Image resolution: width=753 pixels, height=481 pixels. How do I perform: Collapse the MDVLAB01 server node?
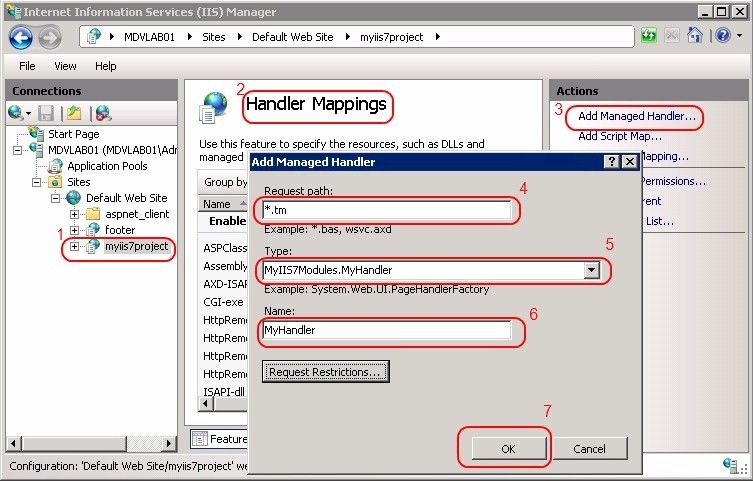coord(17,150)
